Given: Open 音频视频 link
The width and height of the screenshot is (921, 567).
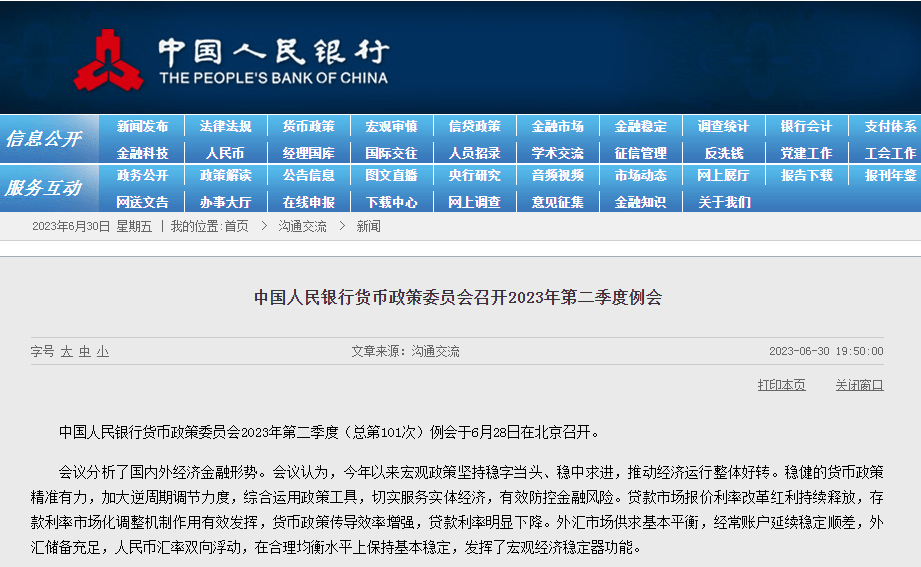Looking at the screenshot, I should tap(557, 175).
